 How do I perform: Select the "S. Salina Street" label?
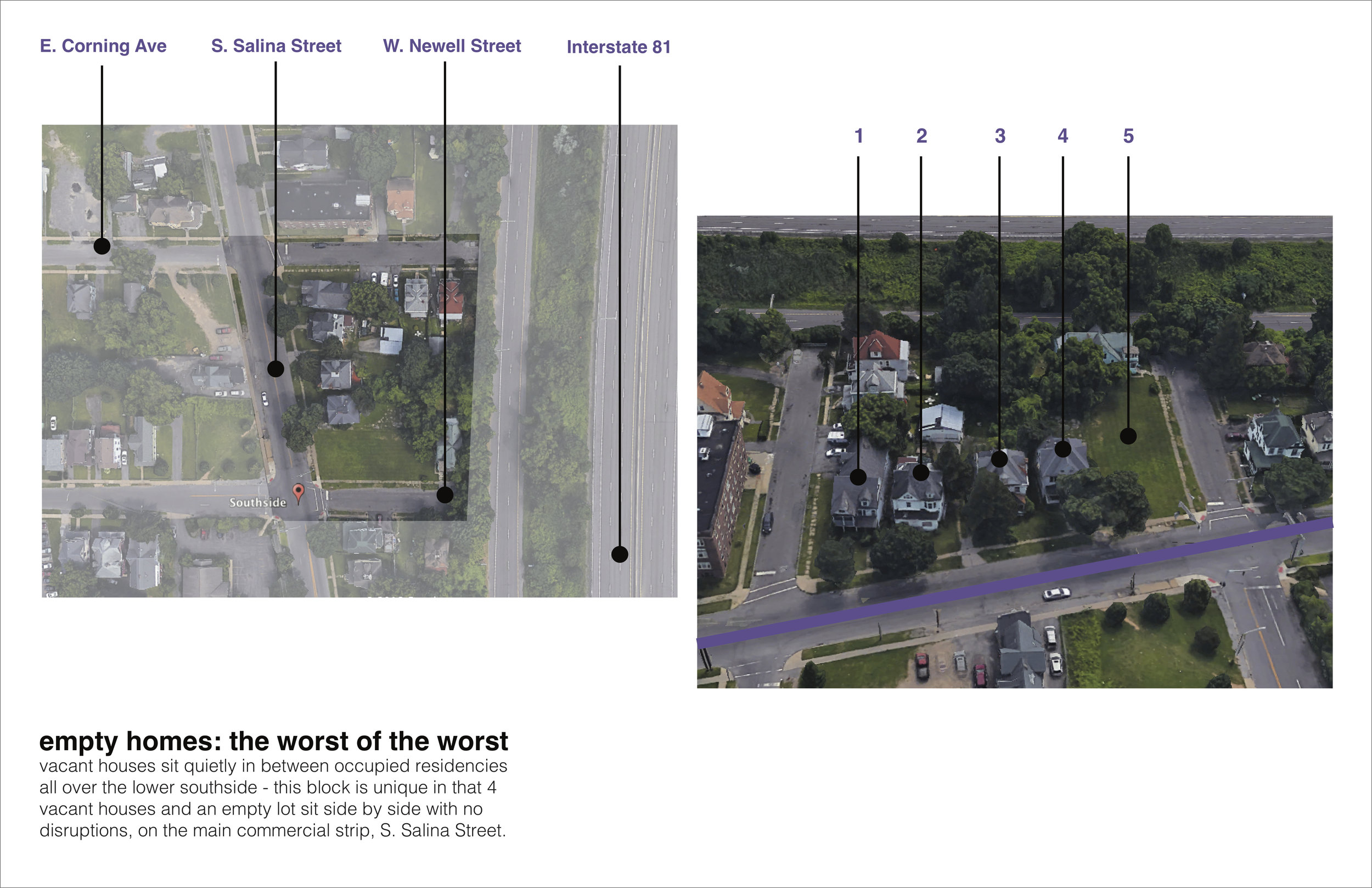pos(276,46)
